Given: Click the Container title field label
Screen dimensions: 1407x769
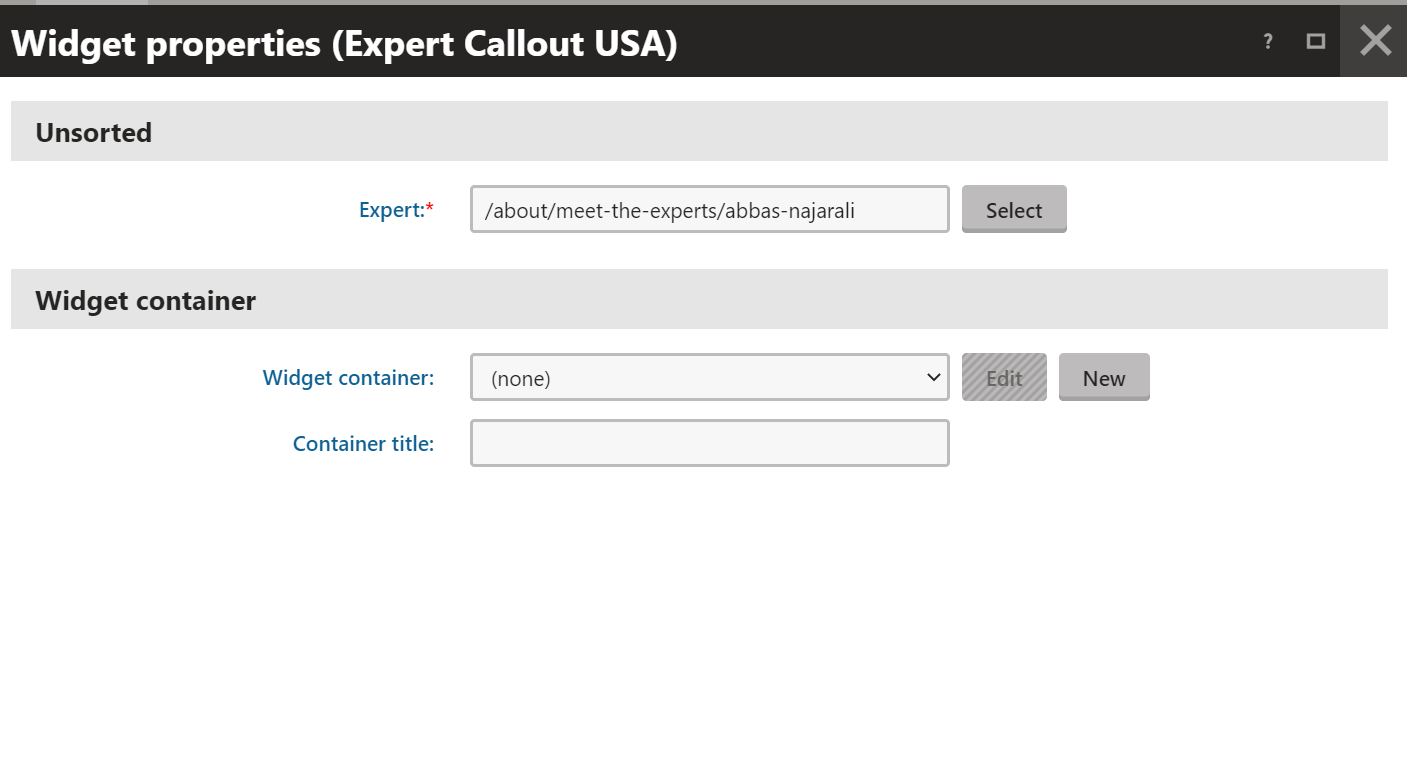Looking at the screenshot, I should pos(363,444).
